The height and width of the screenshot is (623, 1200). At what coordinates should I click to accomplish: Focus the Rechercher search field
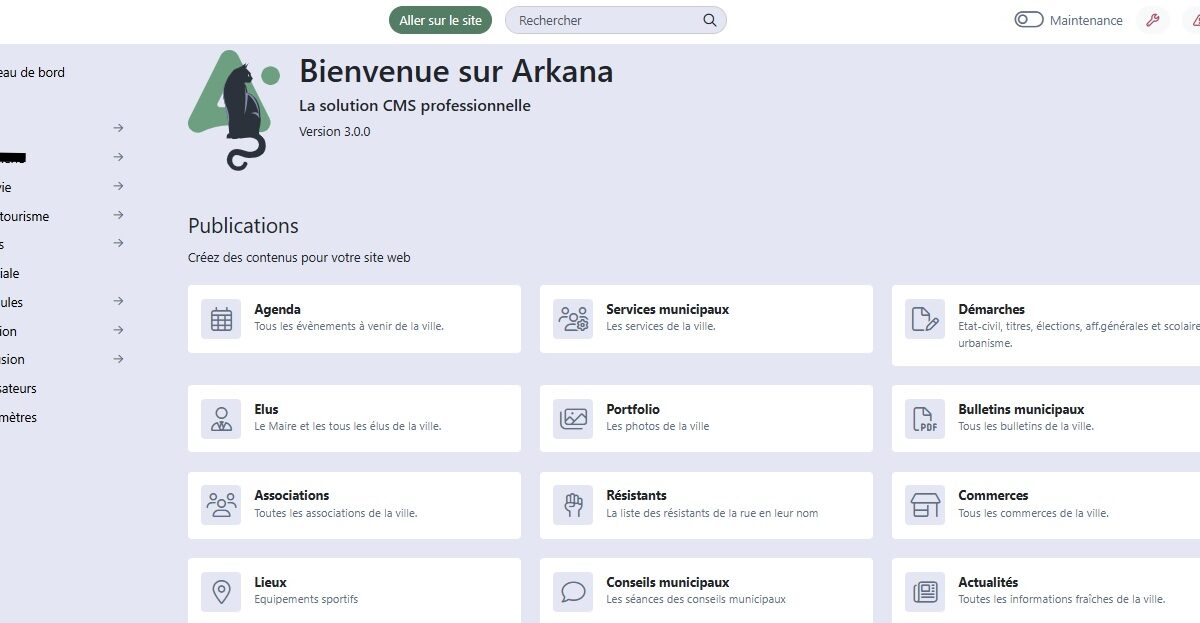[605, 20]
